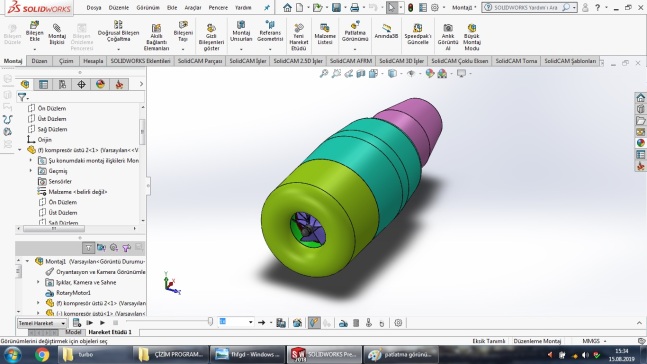The image size is (647, 364).
Task: Toggle the filter-animated funnel in motion study
Action: (101, 248)
